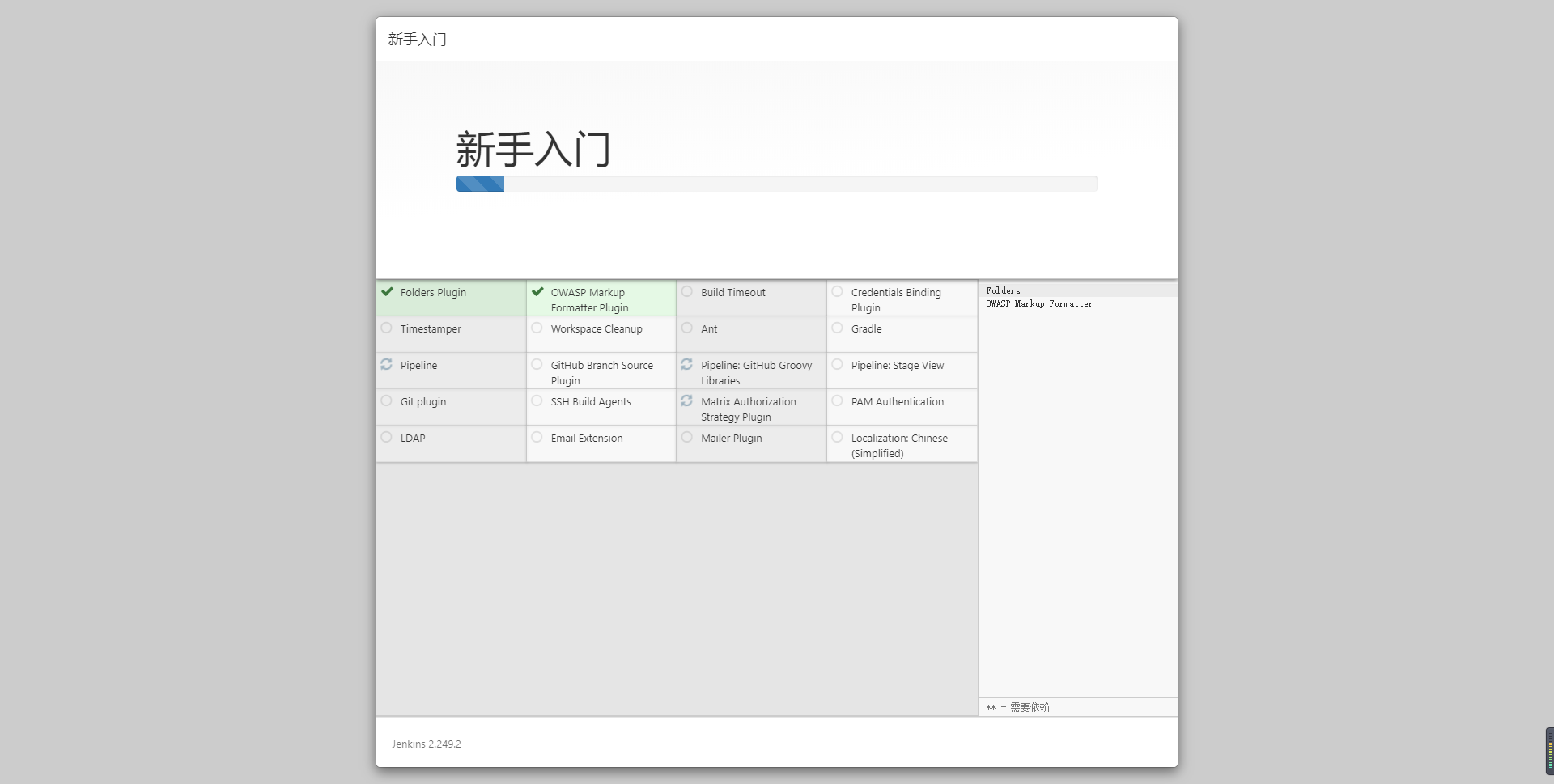Screen dimensions: 1554x784
Task: Click the Pipeline: Stage View label
Action: click(898, 365)
